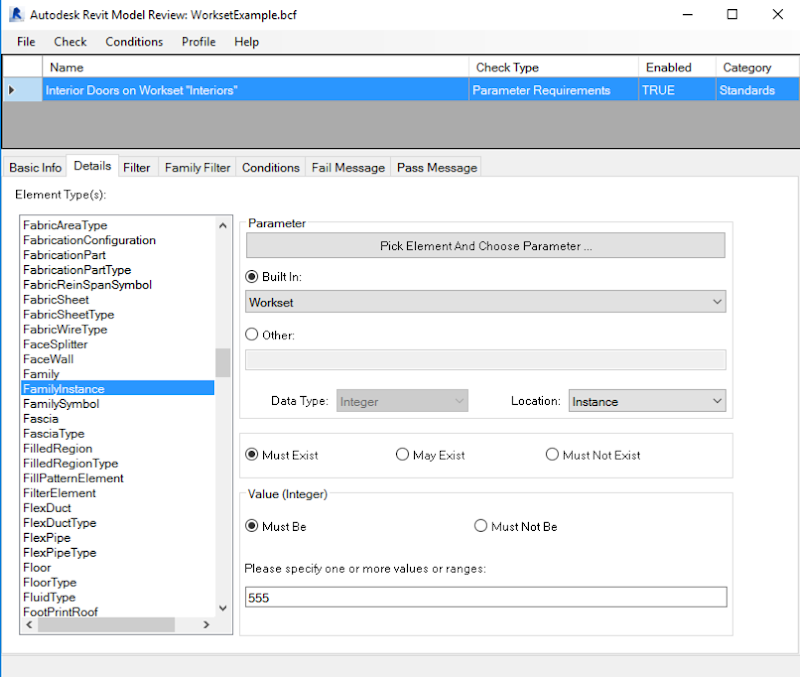Select the Must Be value option
The image size is (800, 677).
coord(252,526)
